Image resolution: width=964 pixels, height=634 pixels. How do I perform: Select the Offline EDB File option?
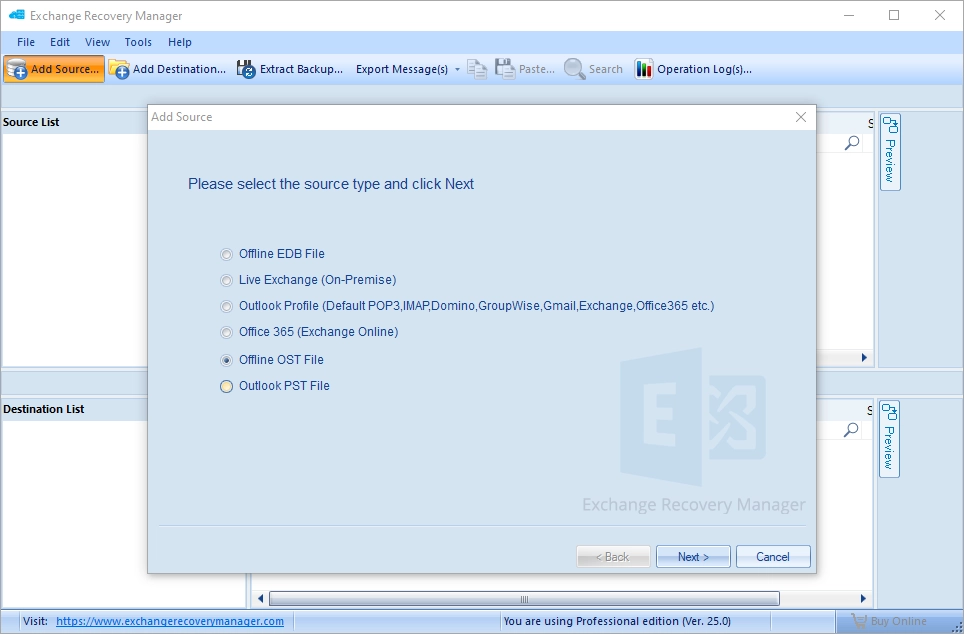coord(227,254)
